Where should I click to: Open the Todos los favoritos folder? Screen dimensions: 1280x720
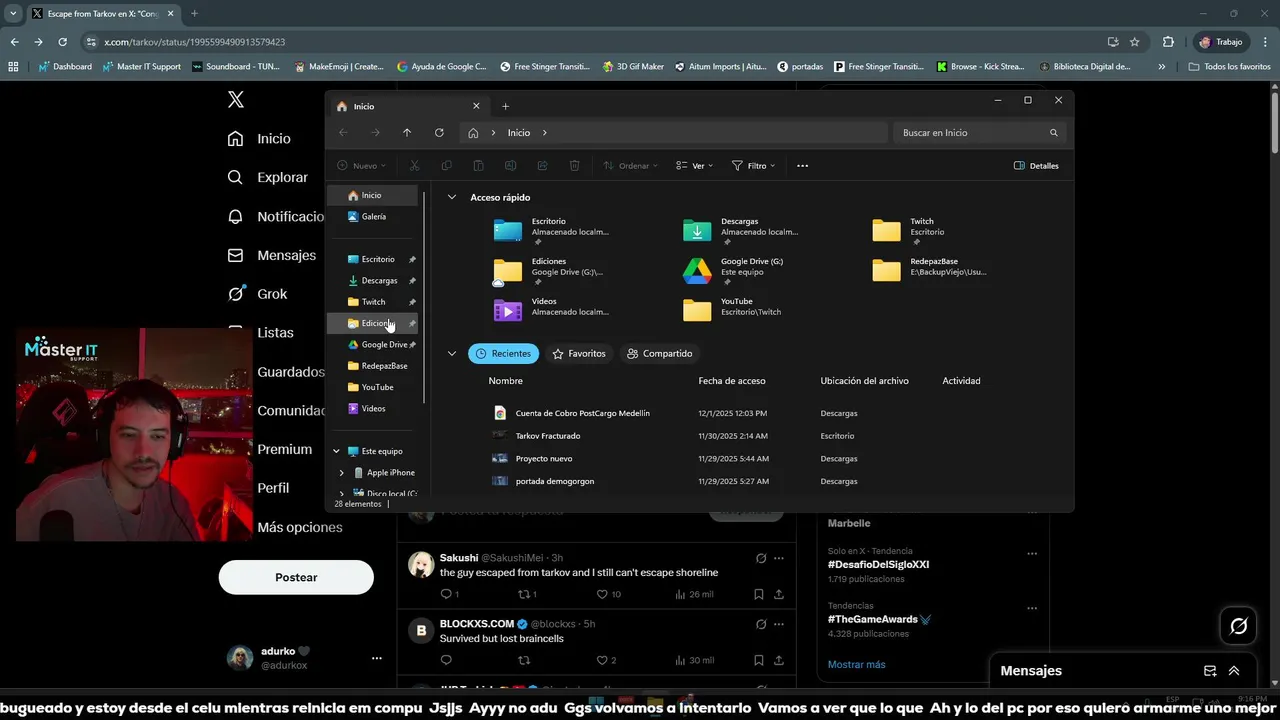pyautogui.click(x=1229, y=67)
